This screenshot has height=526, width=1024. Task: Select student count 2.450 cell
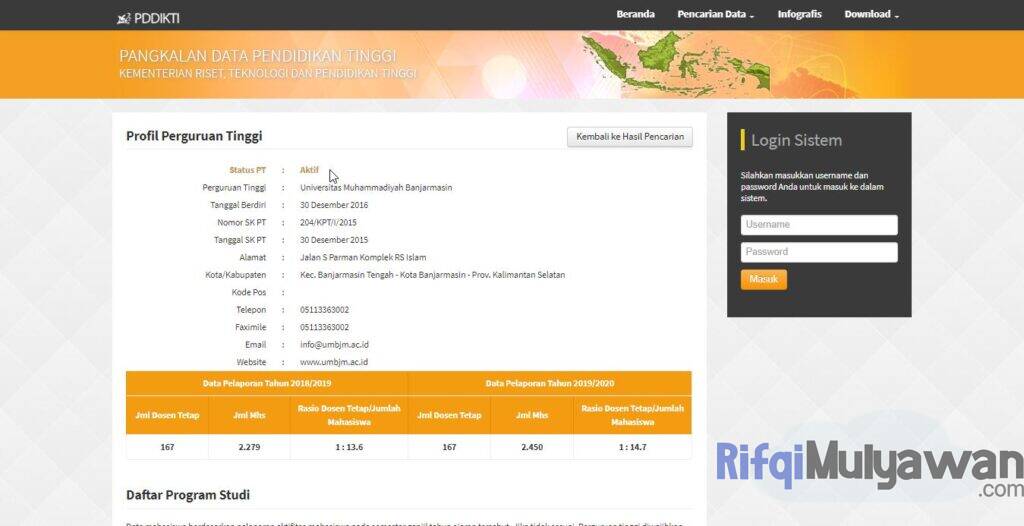[532, 448]
